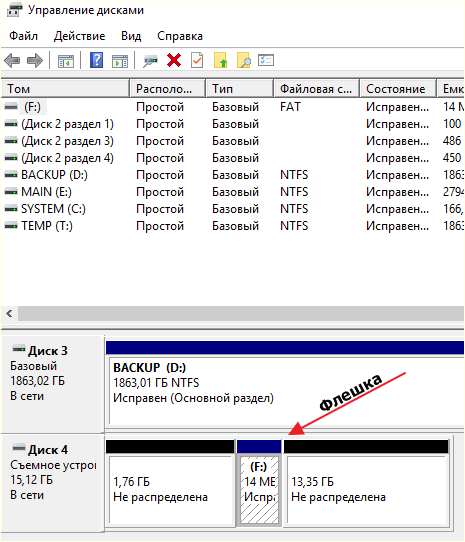The image size is (465, 542).
Task: Click the red X delete icon
Action: click(174, 60)
